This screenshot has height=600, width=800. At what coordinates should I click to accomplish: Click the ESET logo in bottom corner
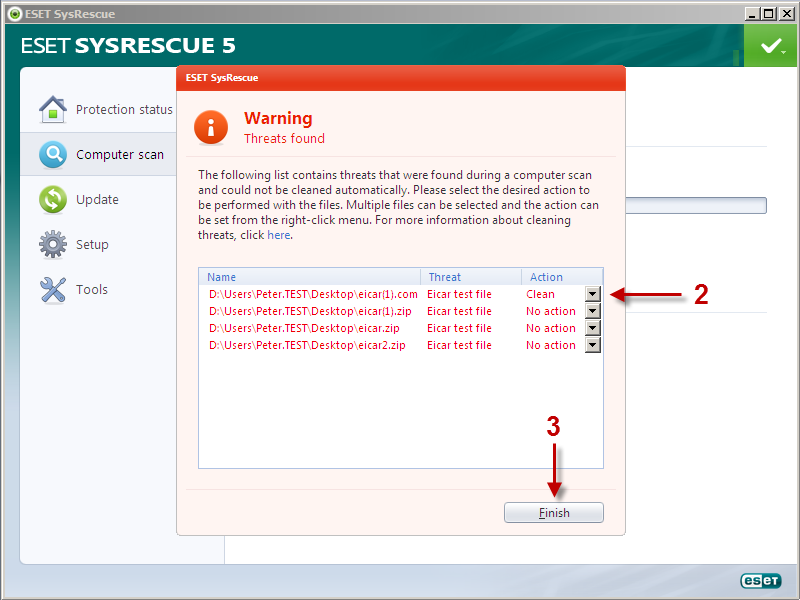[x=761, y=581]
